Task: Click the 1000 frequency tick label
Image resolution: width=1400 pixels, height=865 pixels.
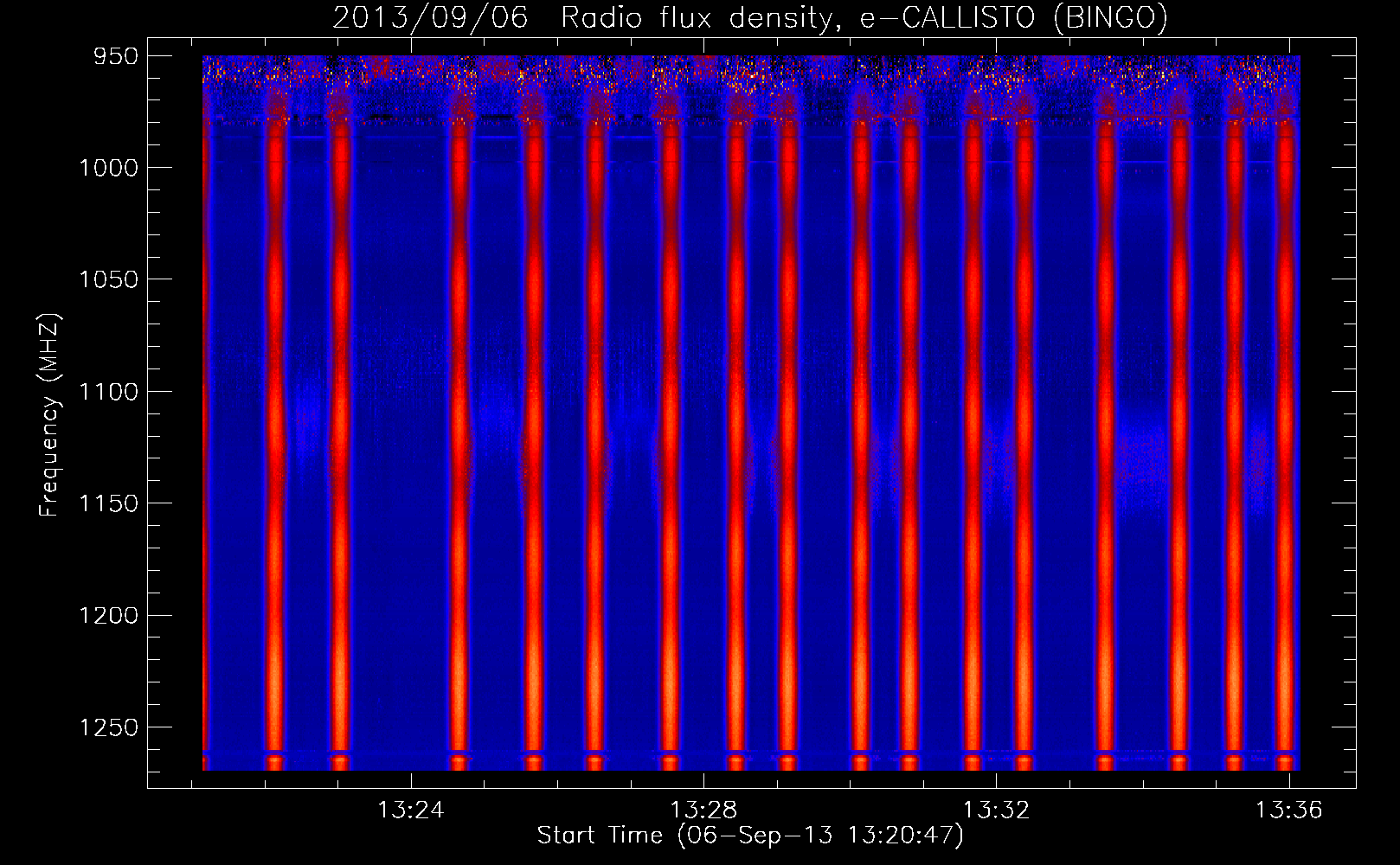Action: click(x=108, y=168)
